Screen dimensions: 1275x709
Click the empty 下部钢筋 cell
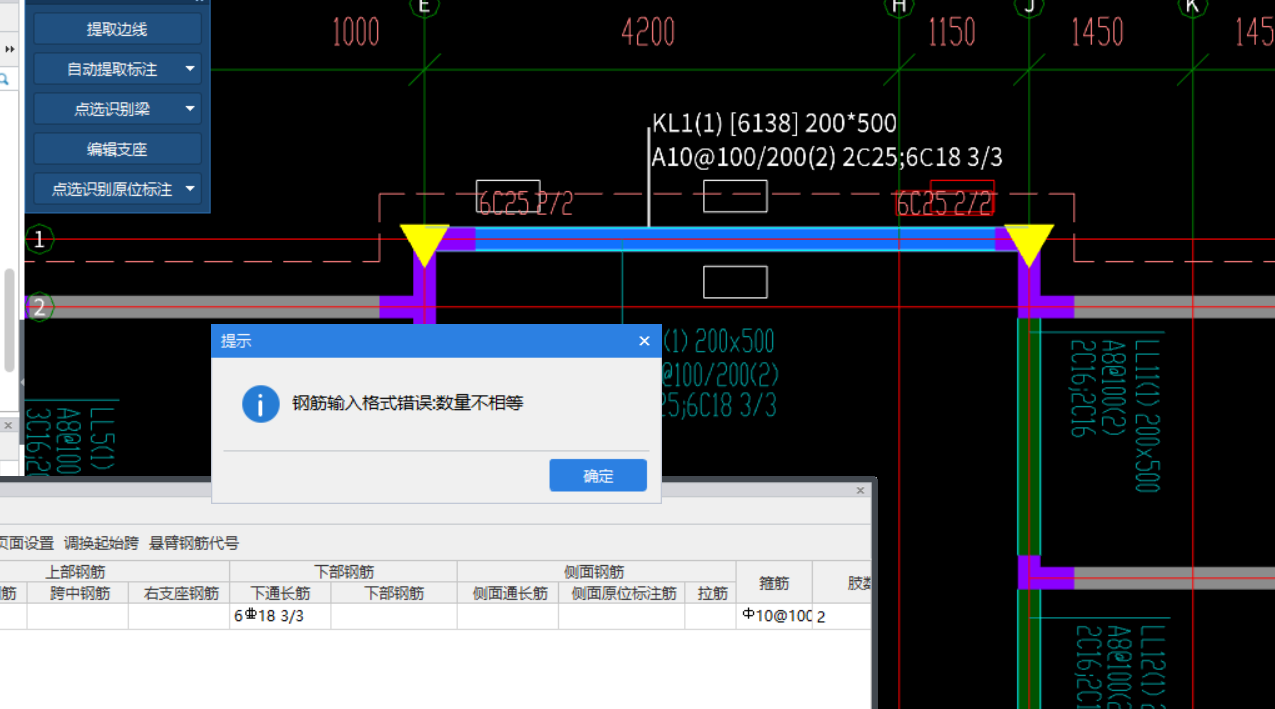394,616
